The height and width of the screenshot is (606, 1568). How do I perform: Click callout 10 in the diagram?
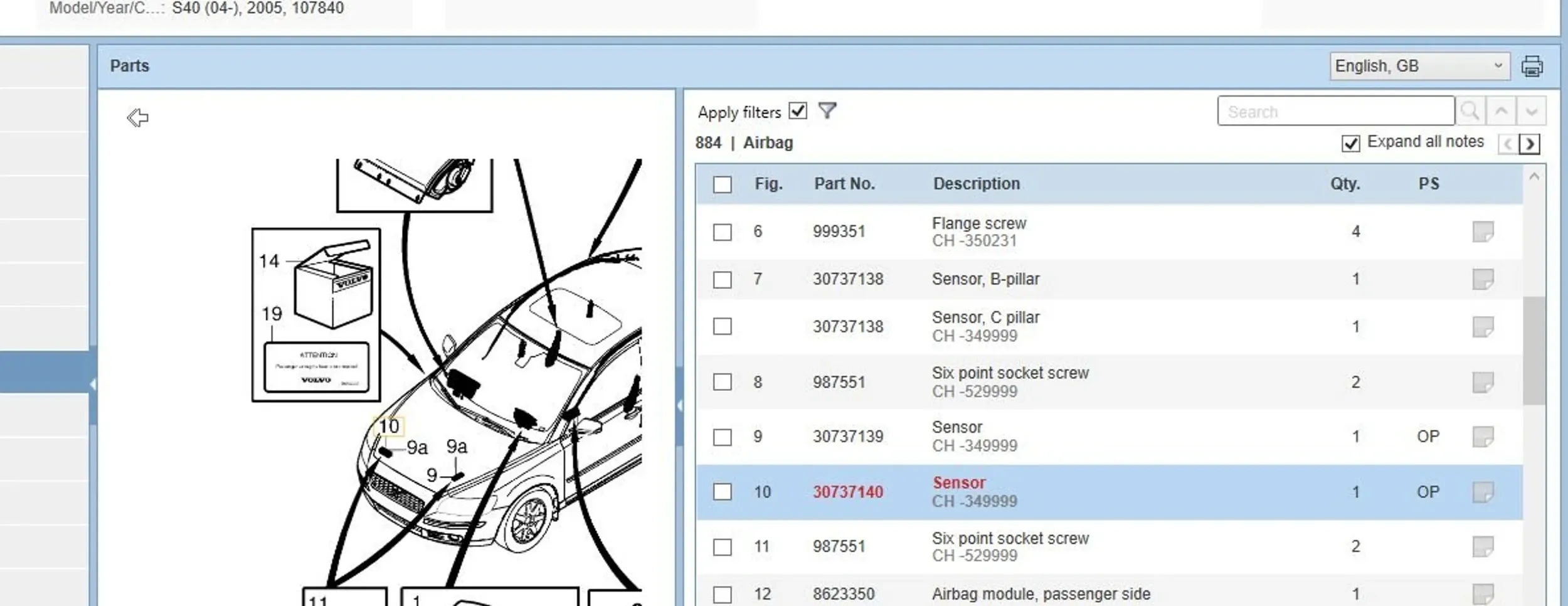click(389, 427)
